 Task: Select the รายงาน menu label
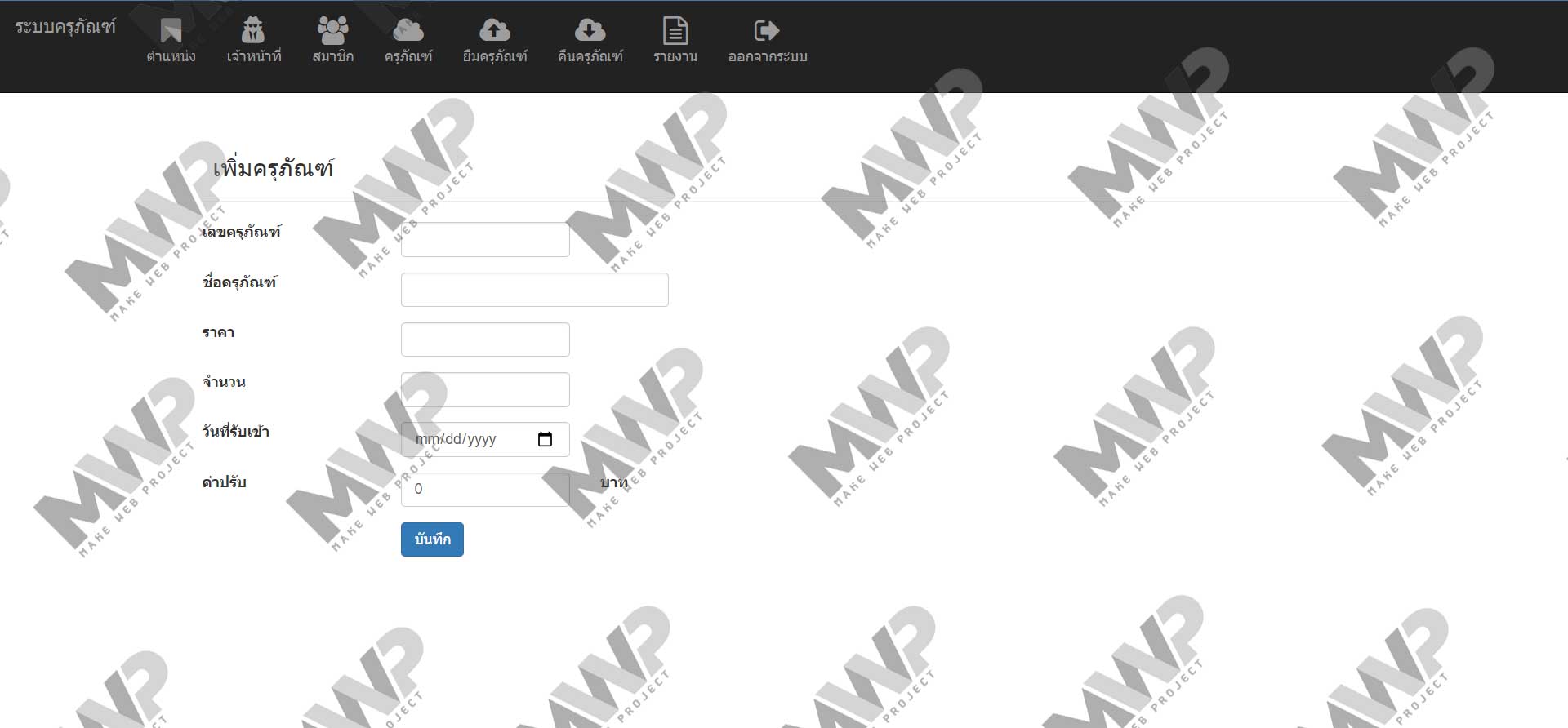pyautogui.click(x=675, y=56)
